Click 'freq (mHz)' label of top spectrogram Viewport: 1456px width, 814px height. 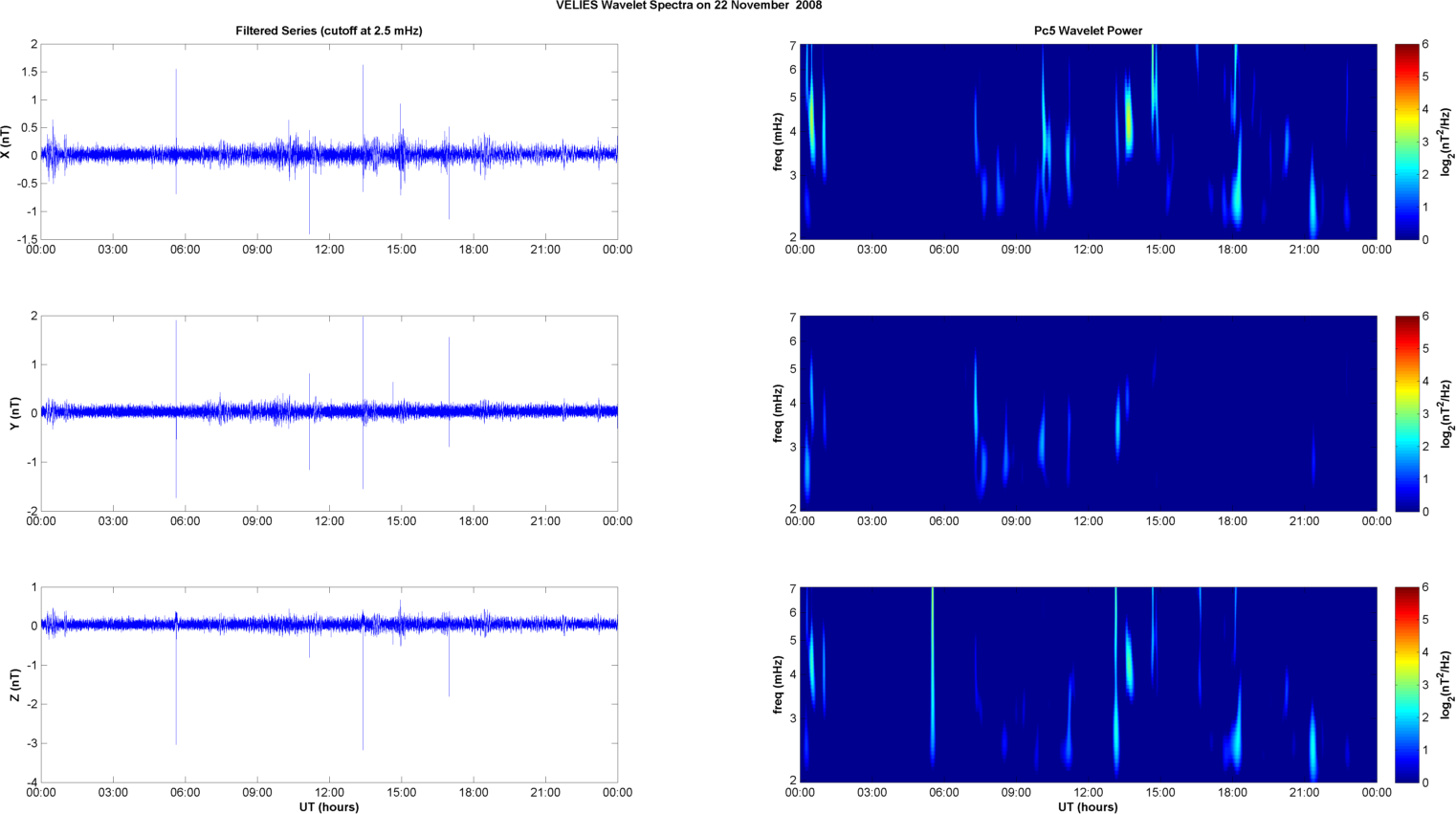click(779, 142)
